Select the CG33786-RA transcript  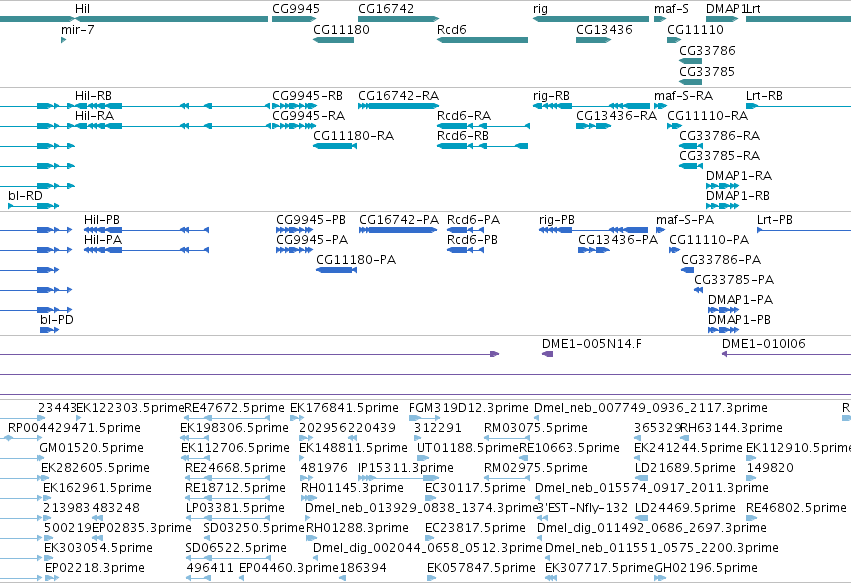(691, 145)
